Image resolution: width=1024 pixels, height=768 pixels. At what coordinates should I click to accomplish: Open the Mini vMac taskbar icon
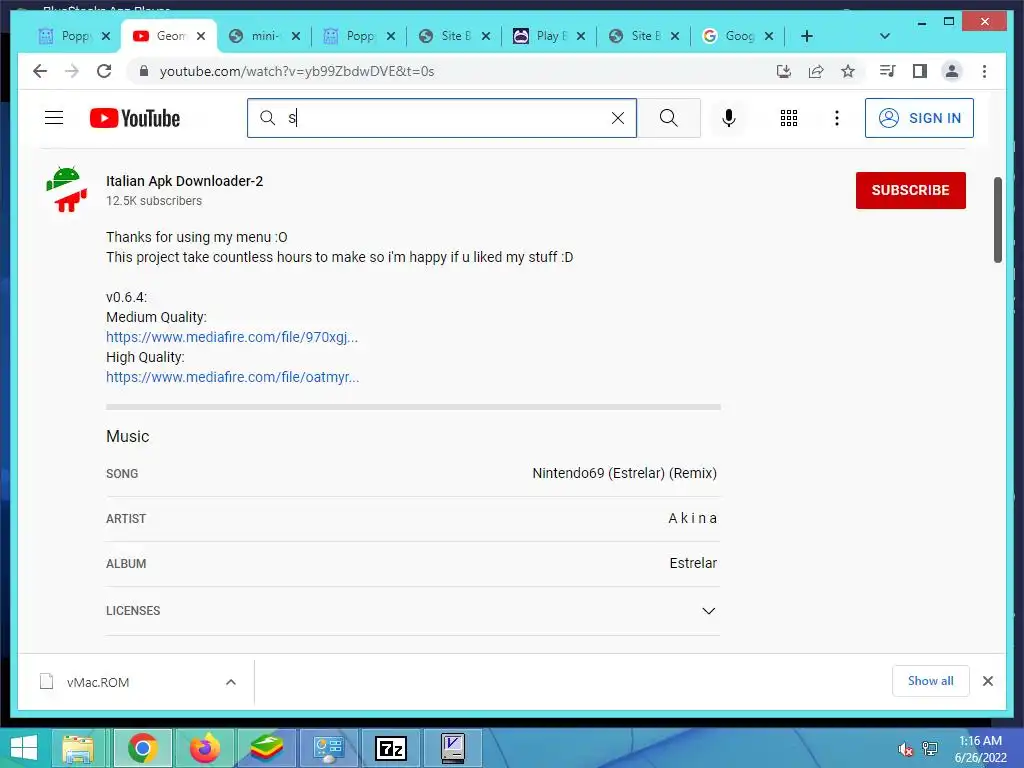(x=453, y=748)
